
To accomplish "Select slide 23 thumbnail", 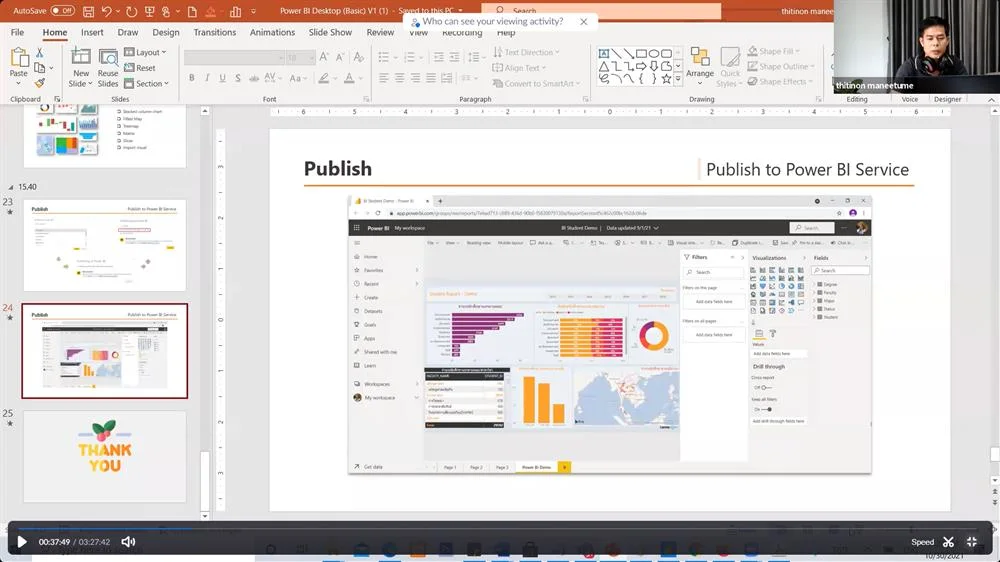I will (105, 245).
